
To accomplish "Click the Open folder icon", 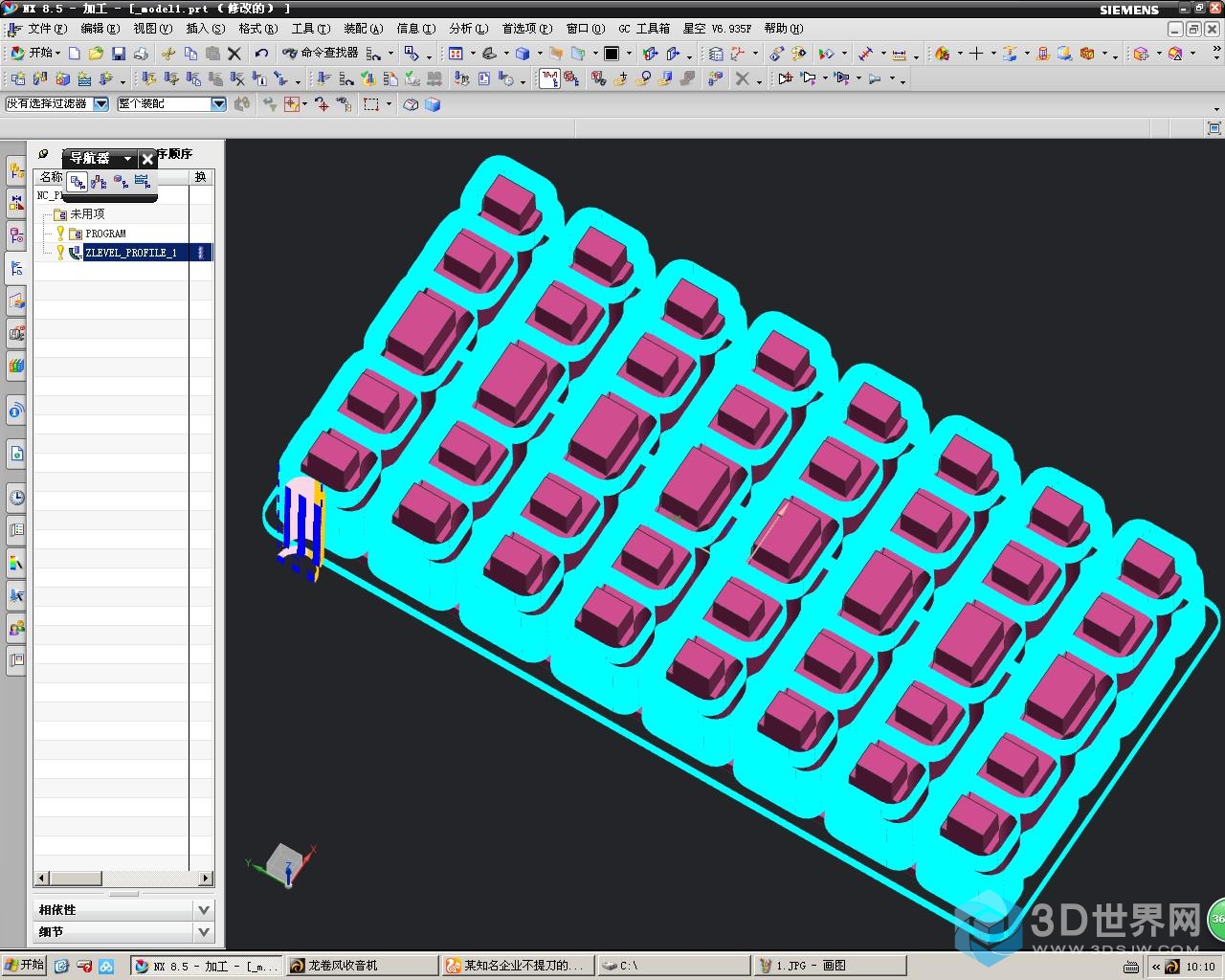I will [96, 54].
